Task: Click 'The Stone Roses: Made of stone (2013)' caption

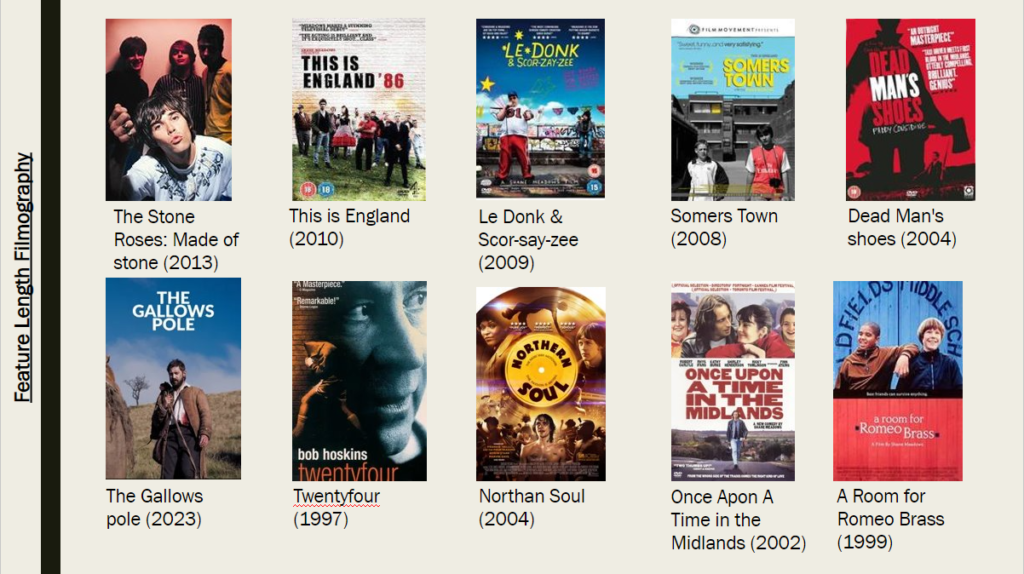Action: click(176, 240)
